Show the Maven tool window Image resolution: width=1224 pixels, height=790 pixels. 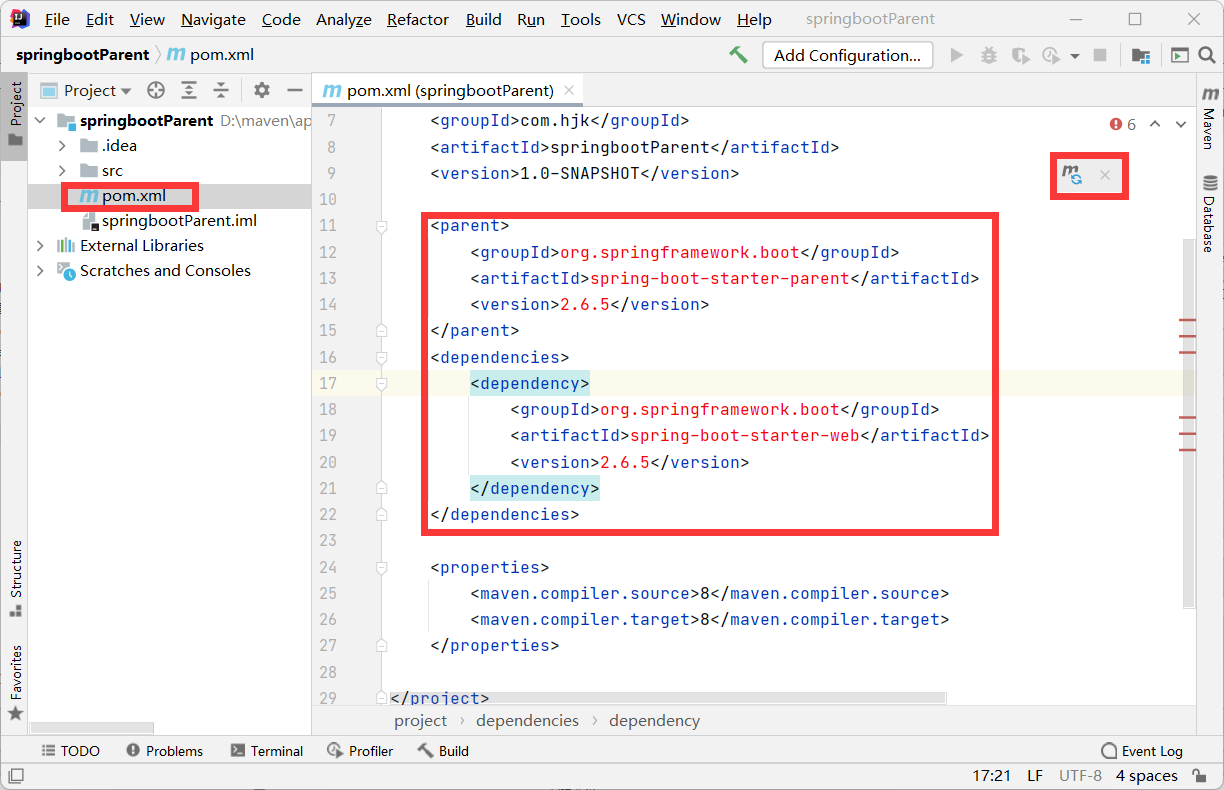coord(1210,120)
